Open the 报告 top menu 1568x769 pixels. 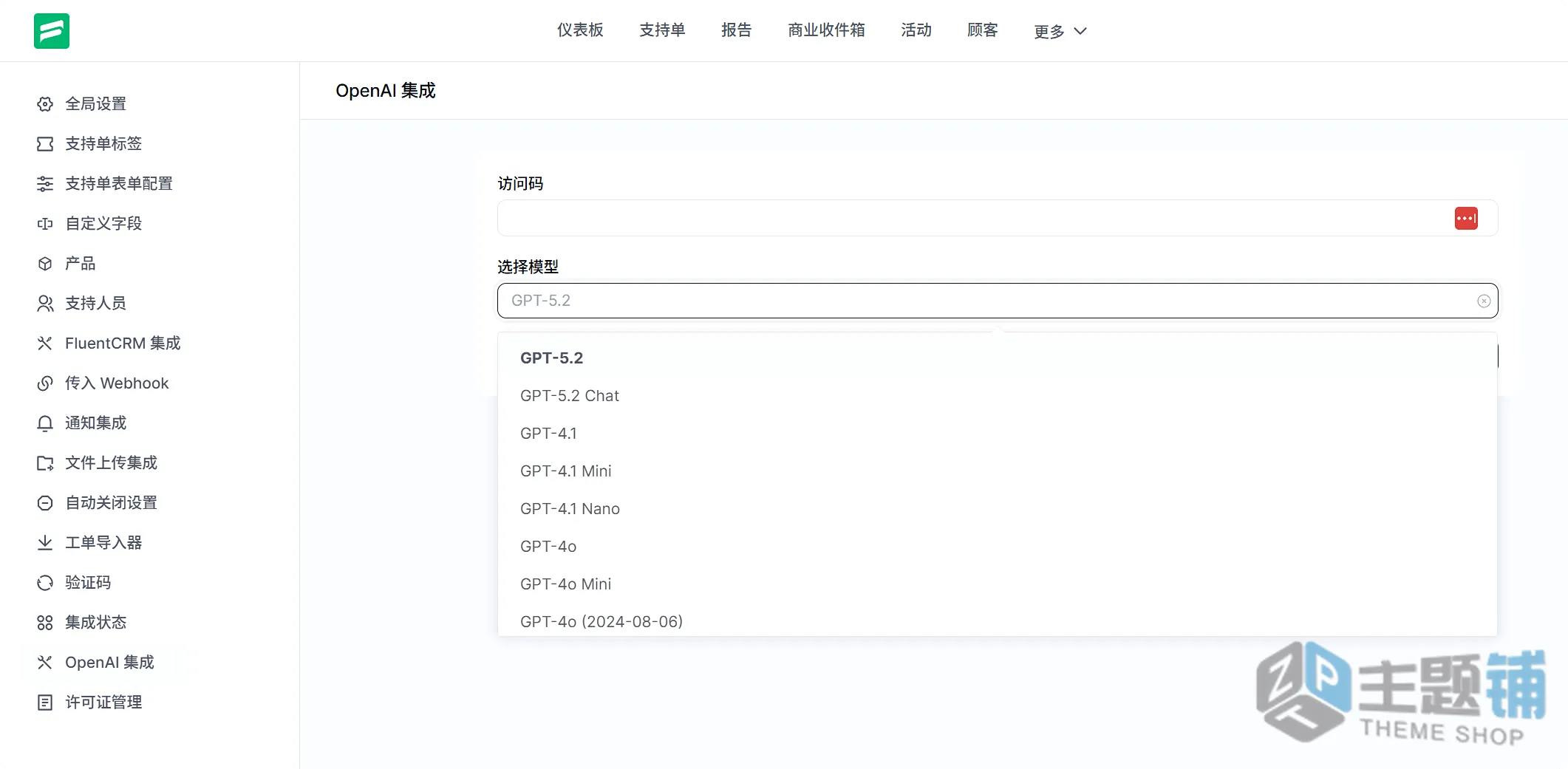pyautogui.click(x=737, y=30)
